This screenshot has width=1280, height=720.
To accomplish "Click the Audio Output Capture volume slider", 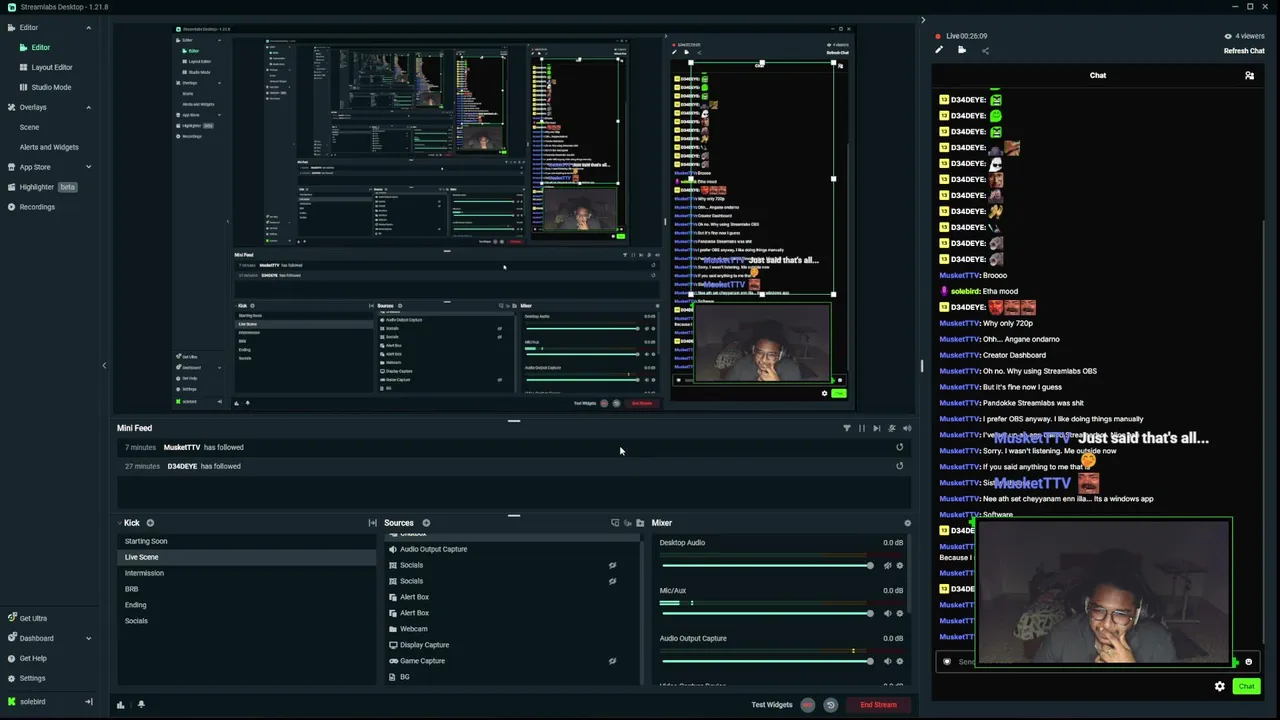I will click(767, 661).
